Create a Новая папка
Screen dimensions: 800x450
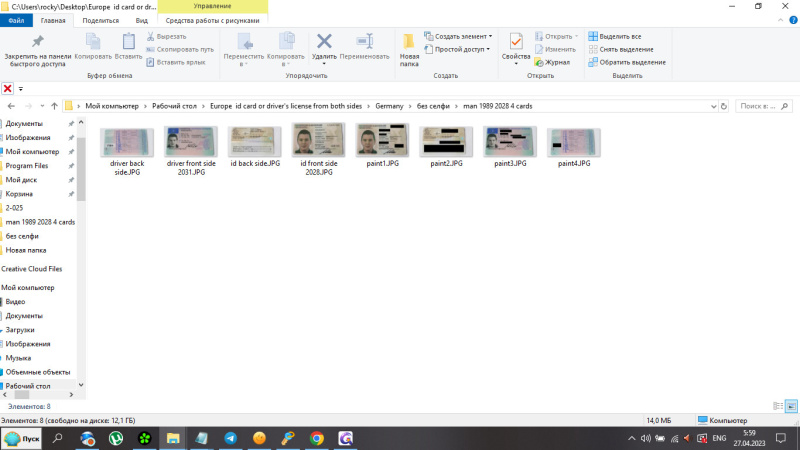click(x=409, y=50)
